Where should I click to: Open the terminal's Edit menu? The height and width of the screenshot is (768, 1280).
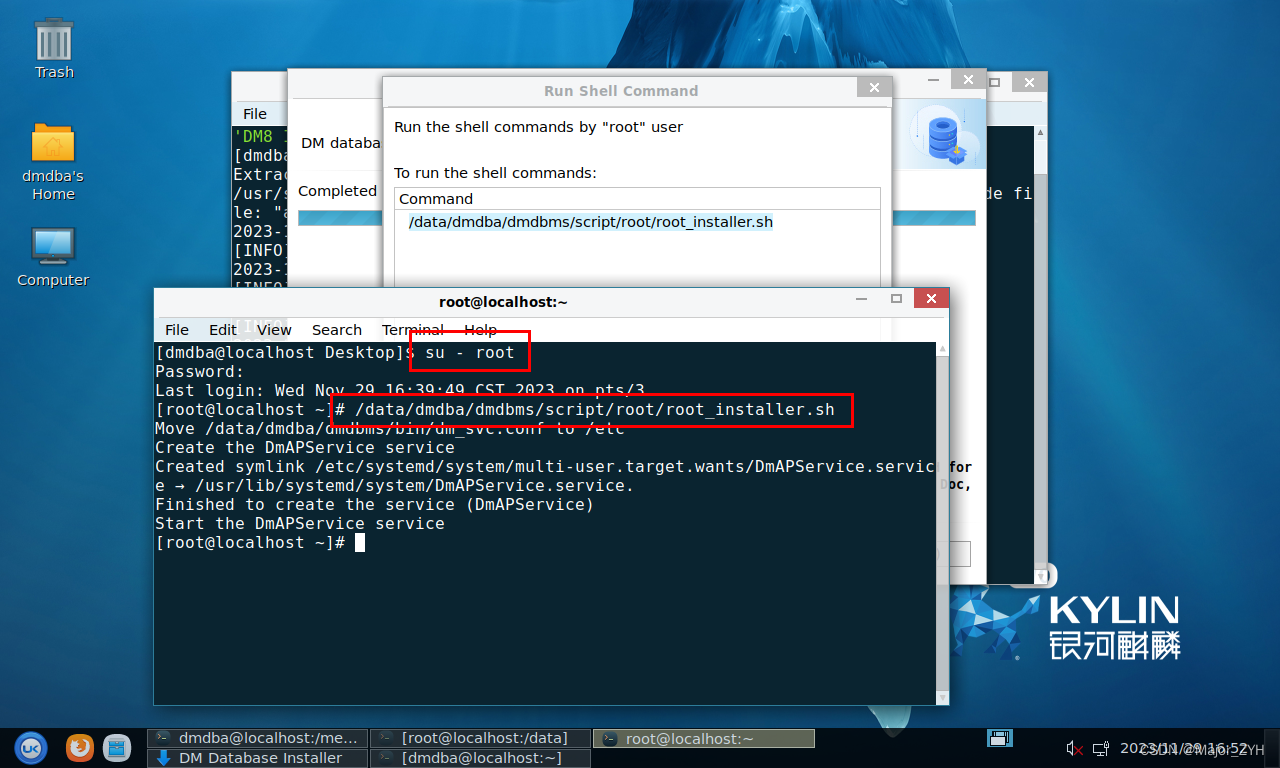pos(222,330)
